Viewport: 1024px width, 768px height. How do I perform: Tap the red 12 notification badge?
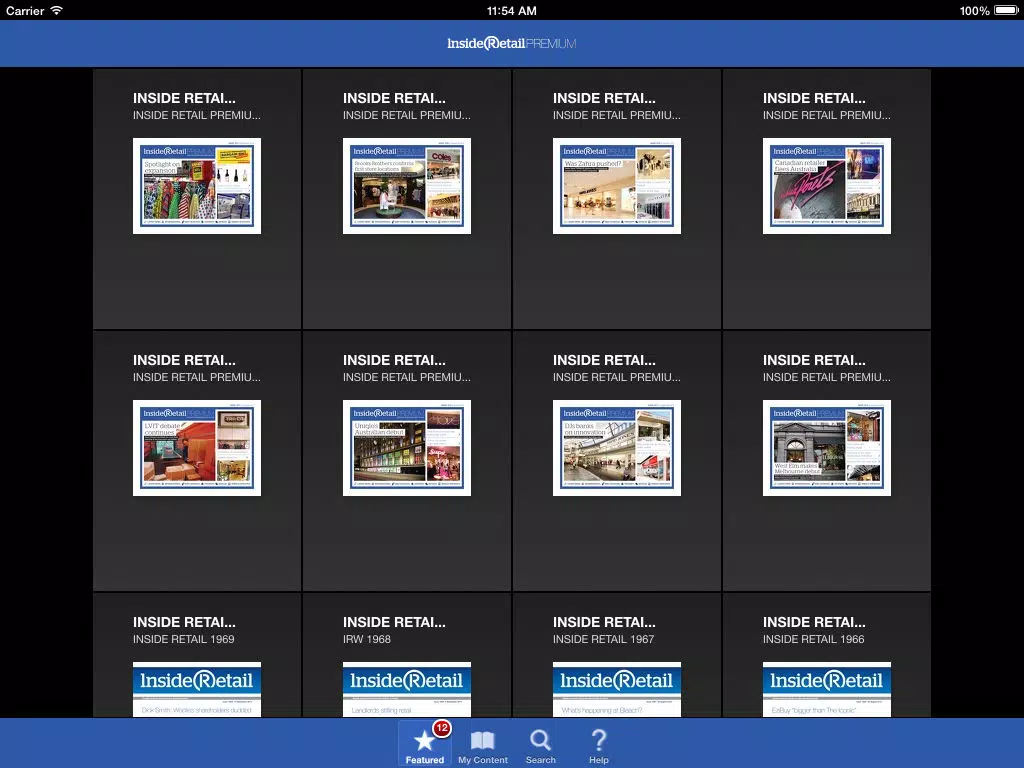coord(441,728)
